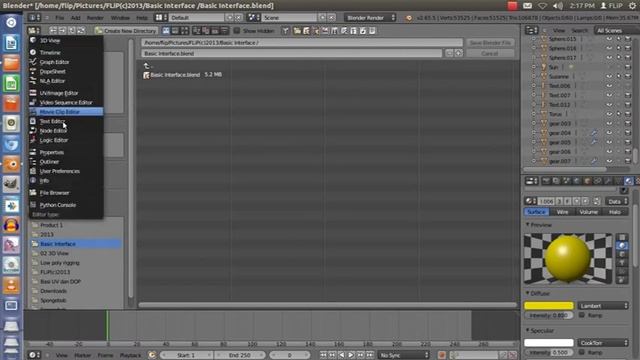Open the info header editor type selector
640x360 pixels.
coord(34,18)
